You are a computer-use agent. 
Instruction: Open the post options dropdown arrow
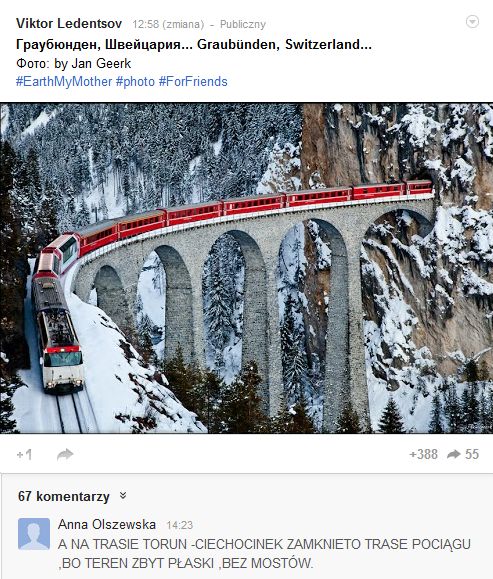(472, 22)
